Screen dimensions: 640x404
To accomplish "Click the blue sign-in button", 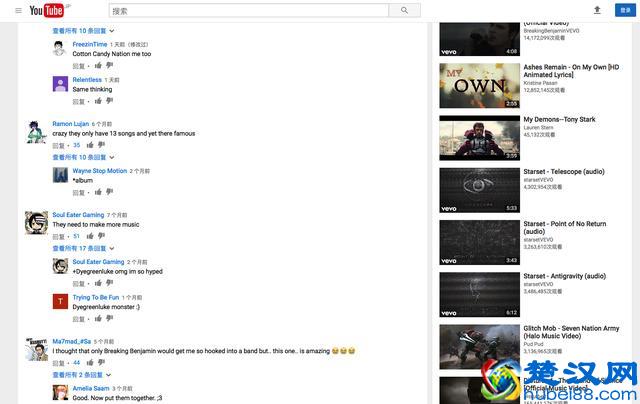I will [x=625, y=10].
